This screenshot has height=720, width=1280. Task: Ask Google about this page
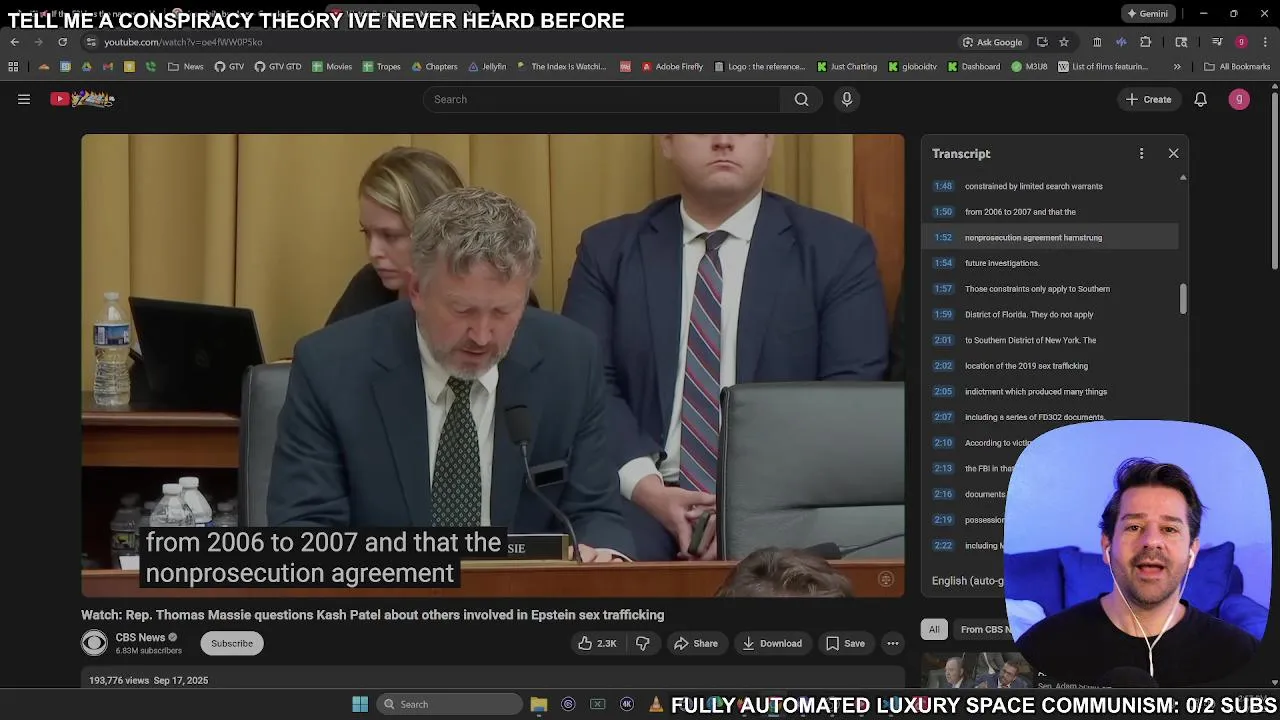pyautogui.click(x=992, y=42)
